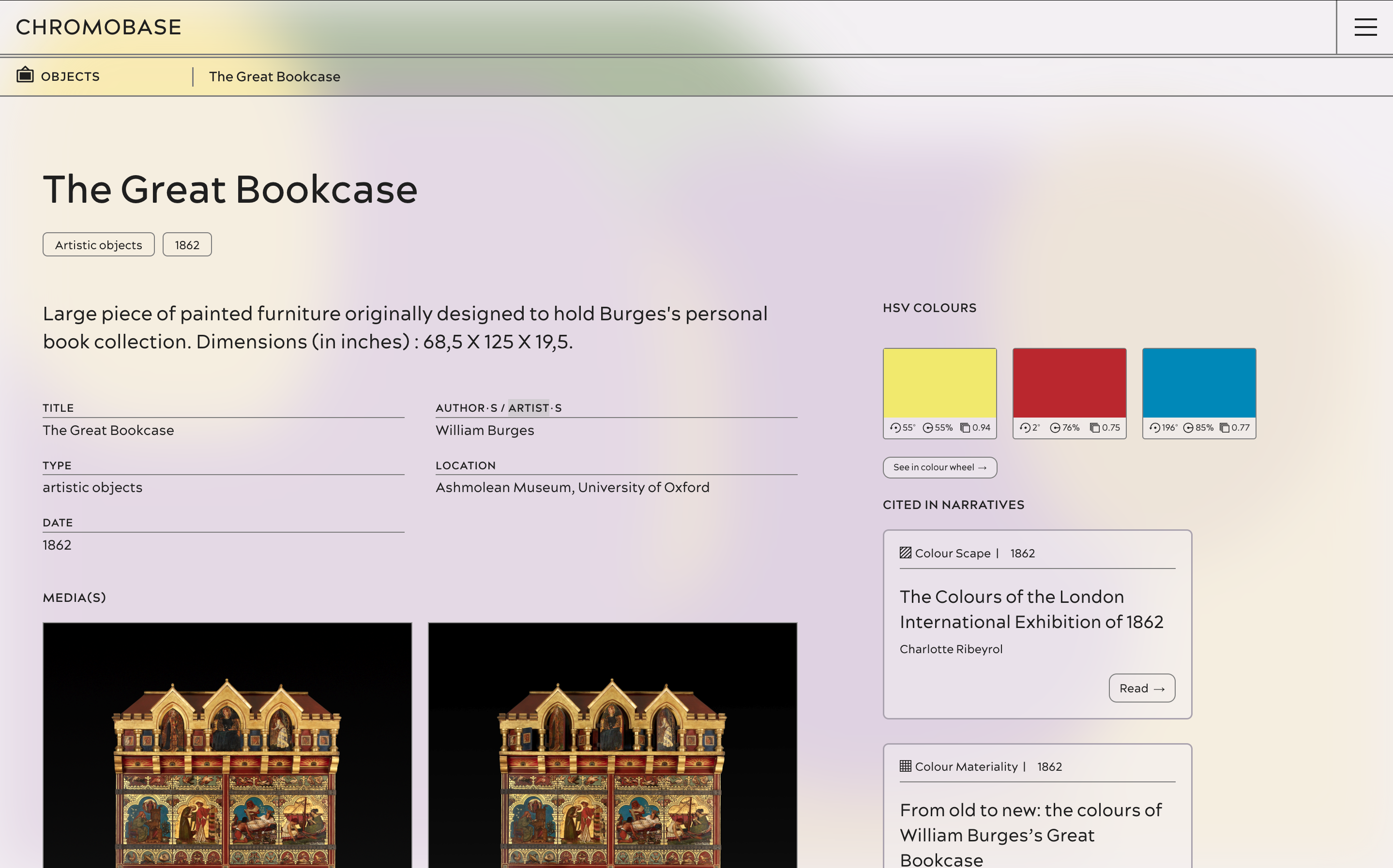Viewport: 1393px width, 868px height.
Task: Select the blue colour swatch
Action: click(x=1199, y=383)
